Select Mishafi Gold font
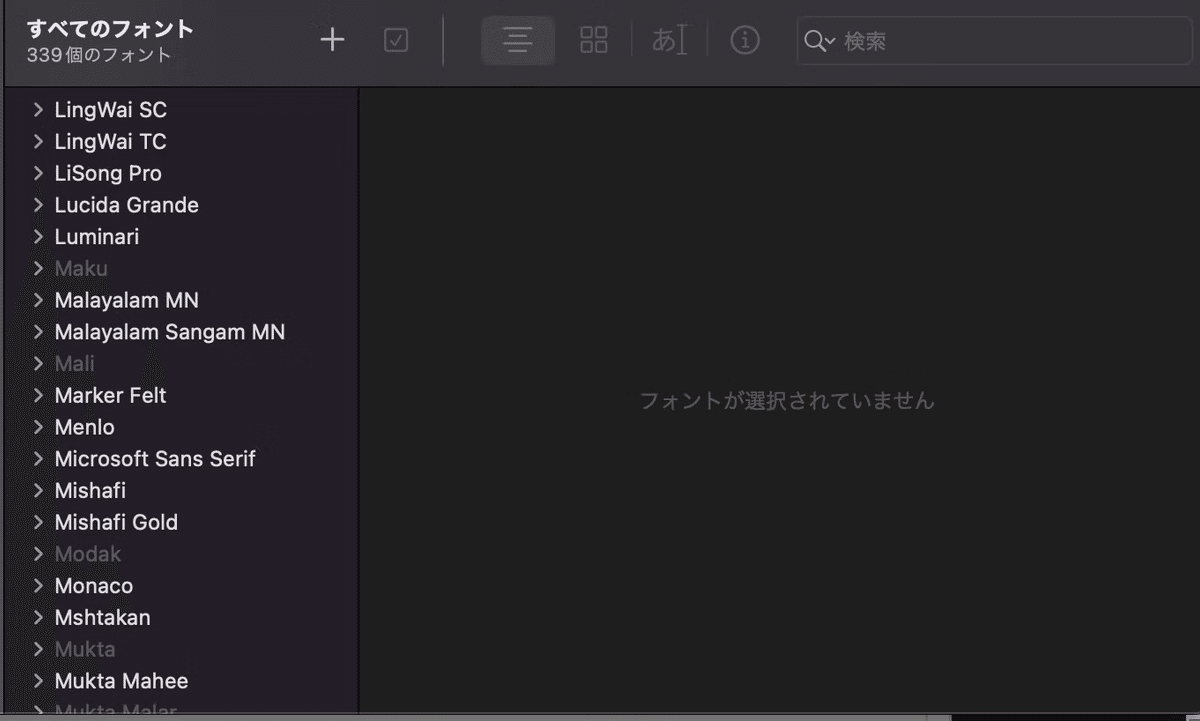The image size is (1200, 721). (x=116, y=522)
